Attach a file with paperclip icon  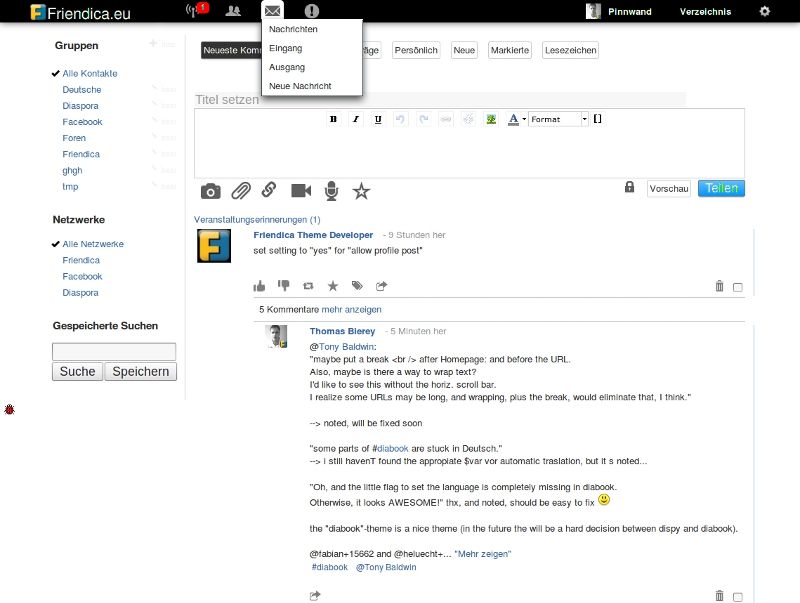pos(241,191)
